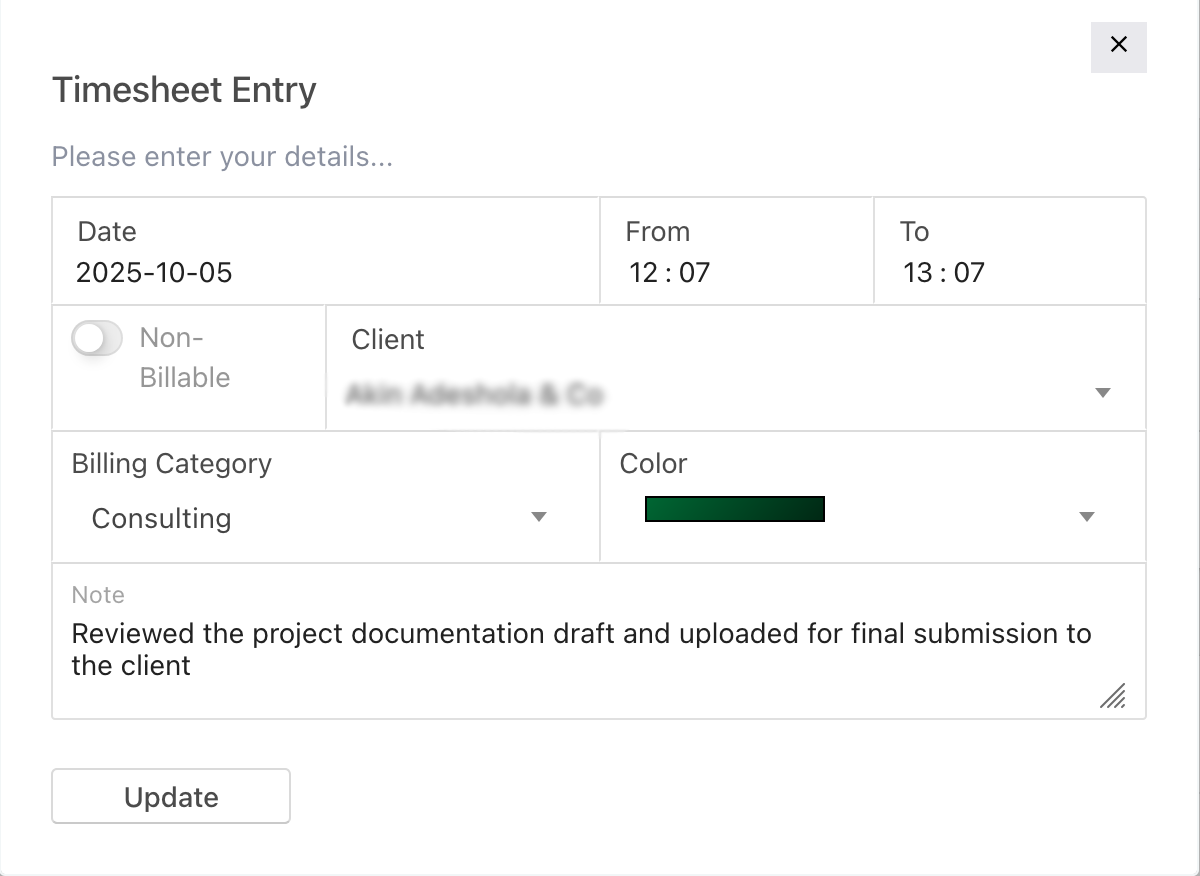This screenshot has height=876, width=1200.
Task: Click the Date field label
Action: click(107, 232)
